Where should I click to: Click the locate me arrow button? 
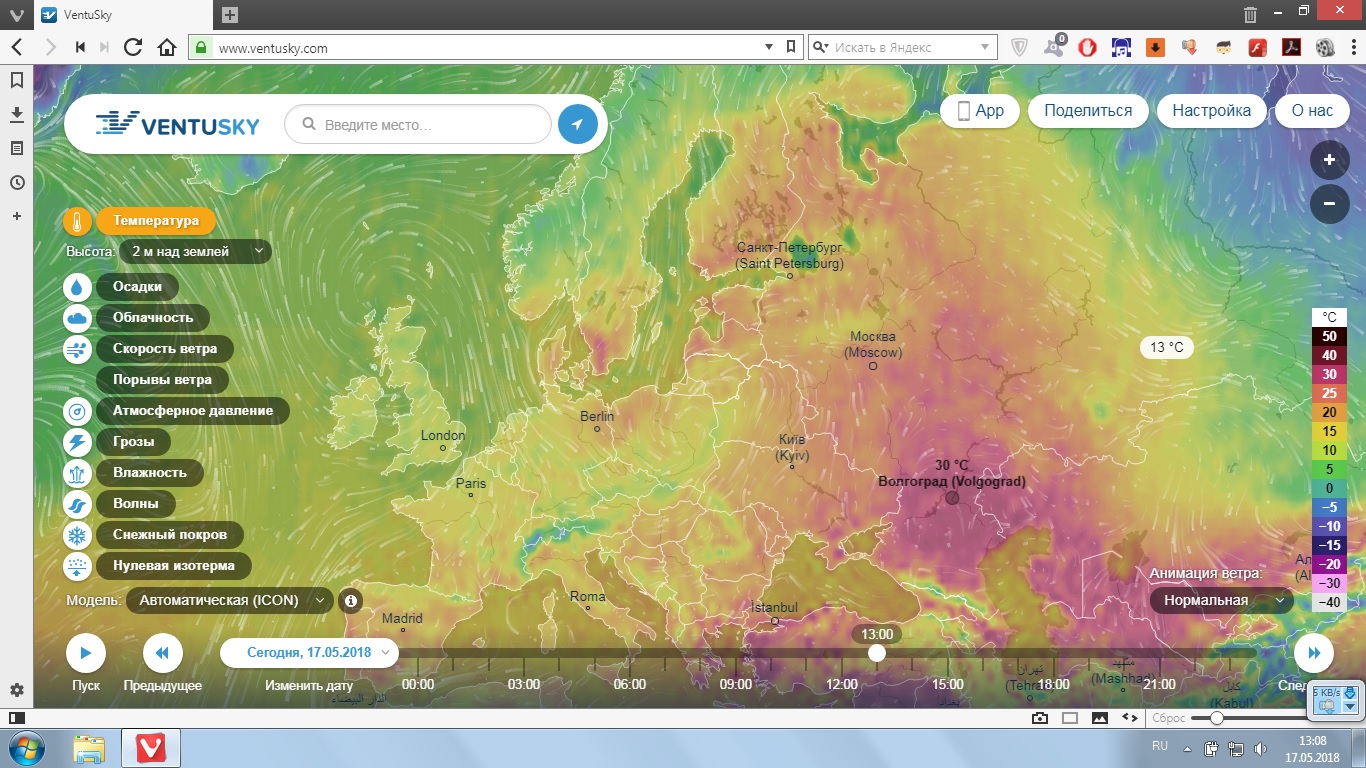pyautogui.click(x=577, y=125)
